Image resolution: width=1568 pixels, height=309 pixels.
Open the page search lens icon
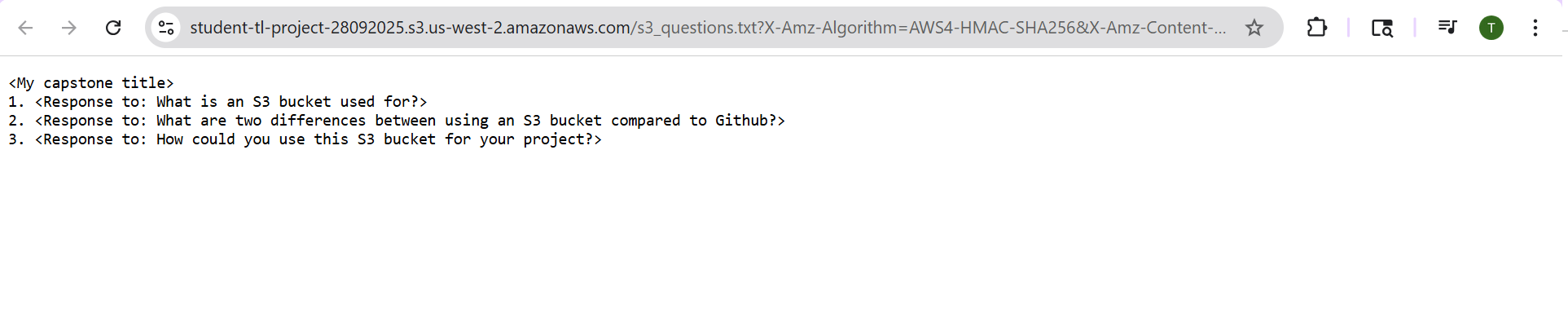(x=1381, y=28)
